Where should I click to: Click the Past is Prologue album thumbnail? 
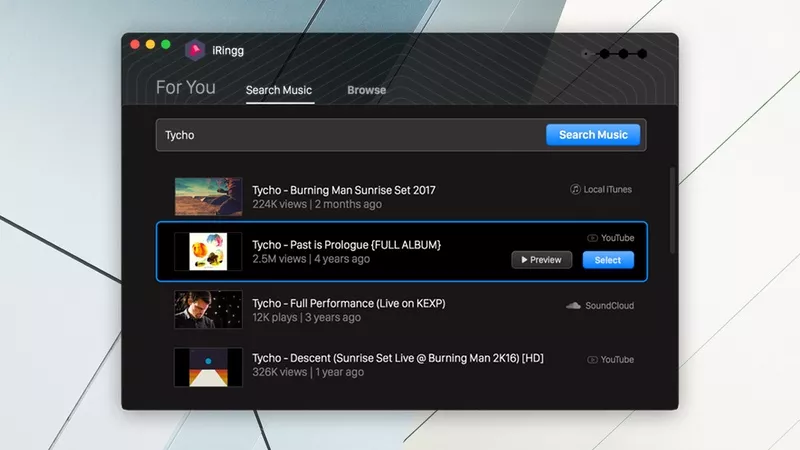point(208,252)
